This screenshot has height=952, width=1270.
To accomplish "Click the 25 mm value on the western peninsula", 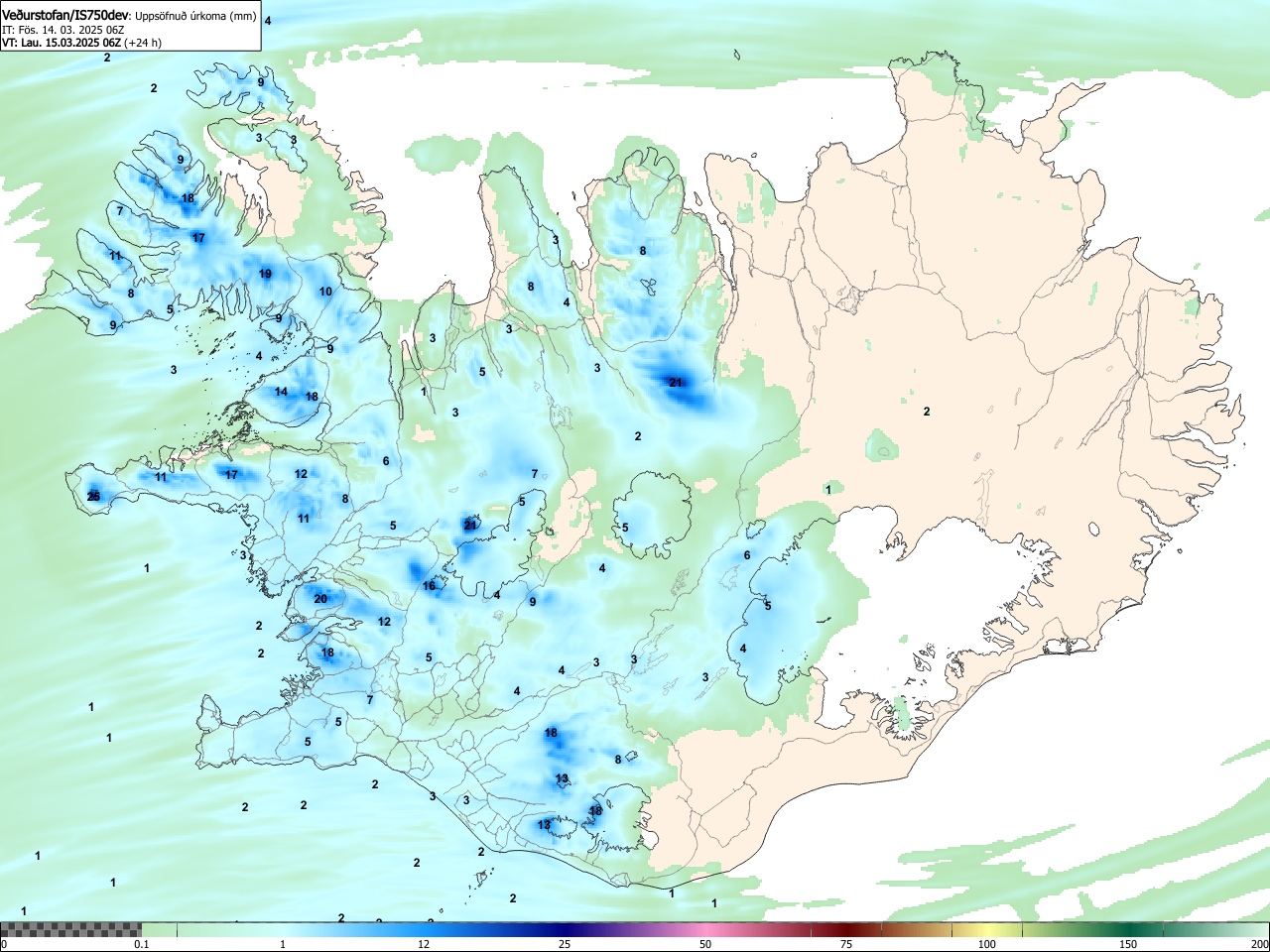I will pyautogui.click(x=93, y=496).
